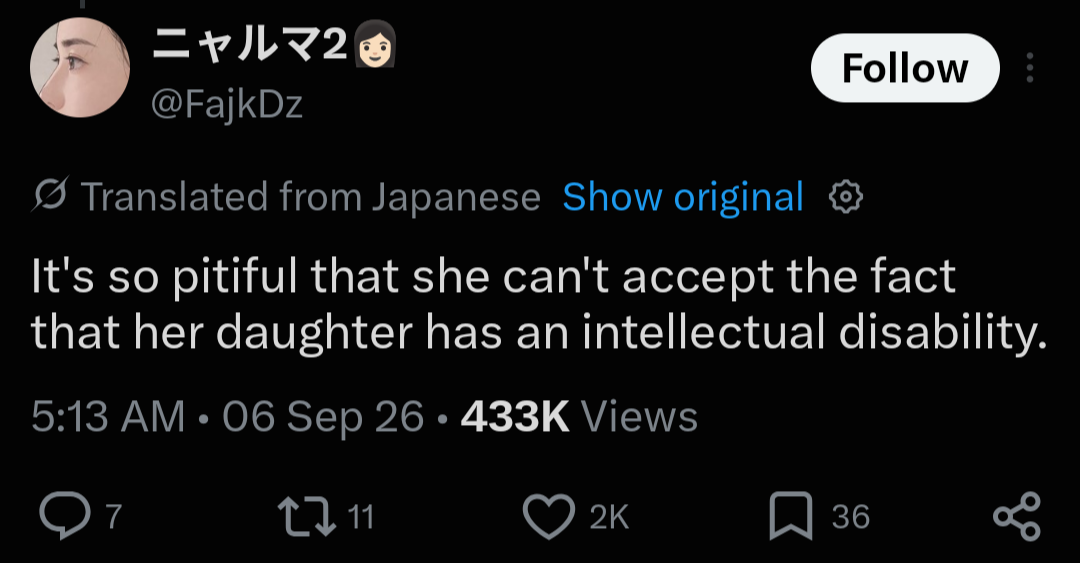This screenshot has width=1080, height=563.
Task: Click the bookmark count 36
Action: coord(851,516)
